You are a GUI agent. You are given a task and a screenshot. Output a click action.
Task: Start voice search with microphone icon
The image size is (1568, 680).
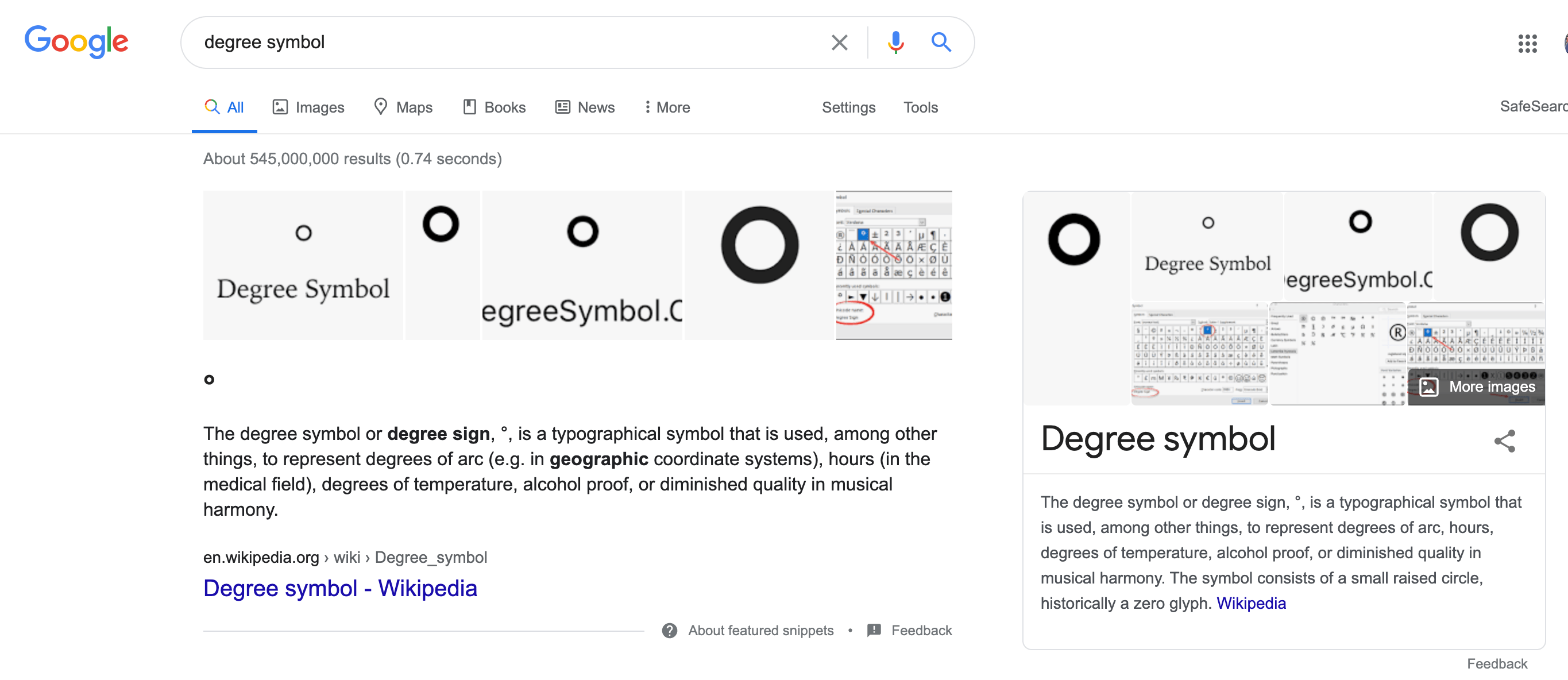click(895, 42)
